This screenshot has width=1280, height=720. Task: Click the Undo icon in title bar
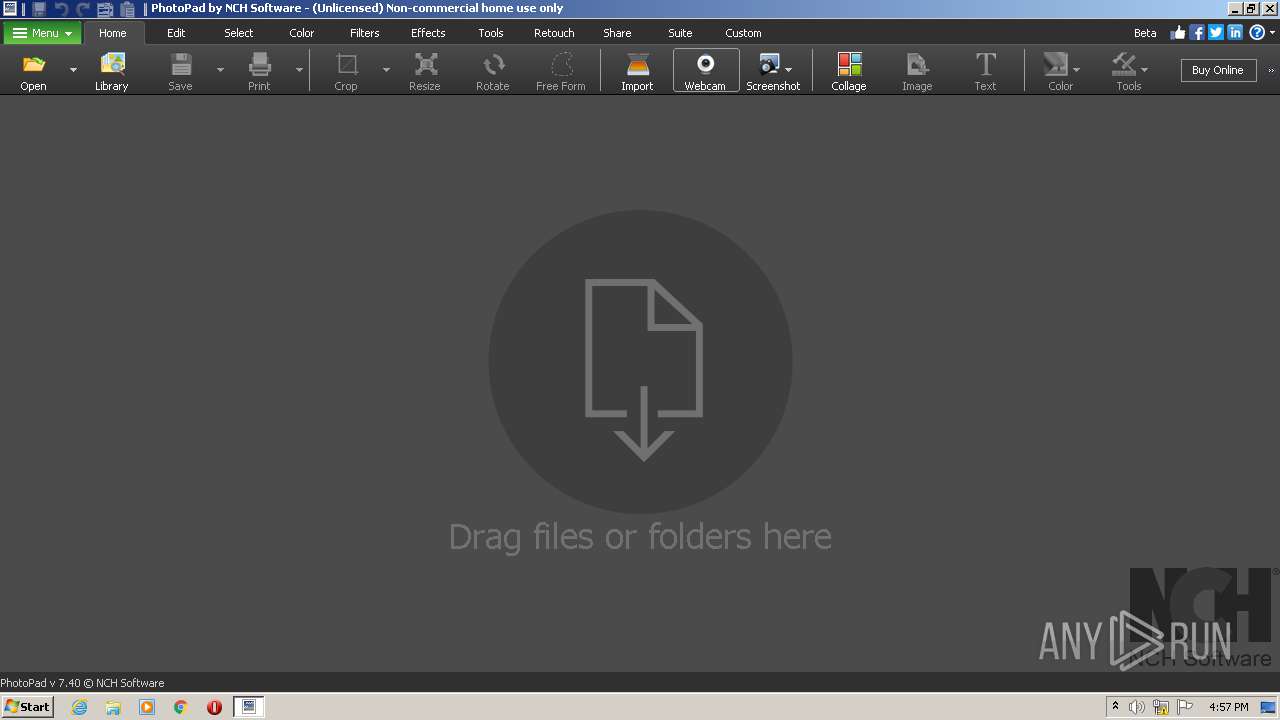(61, 8)
